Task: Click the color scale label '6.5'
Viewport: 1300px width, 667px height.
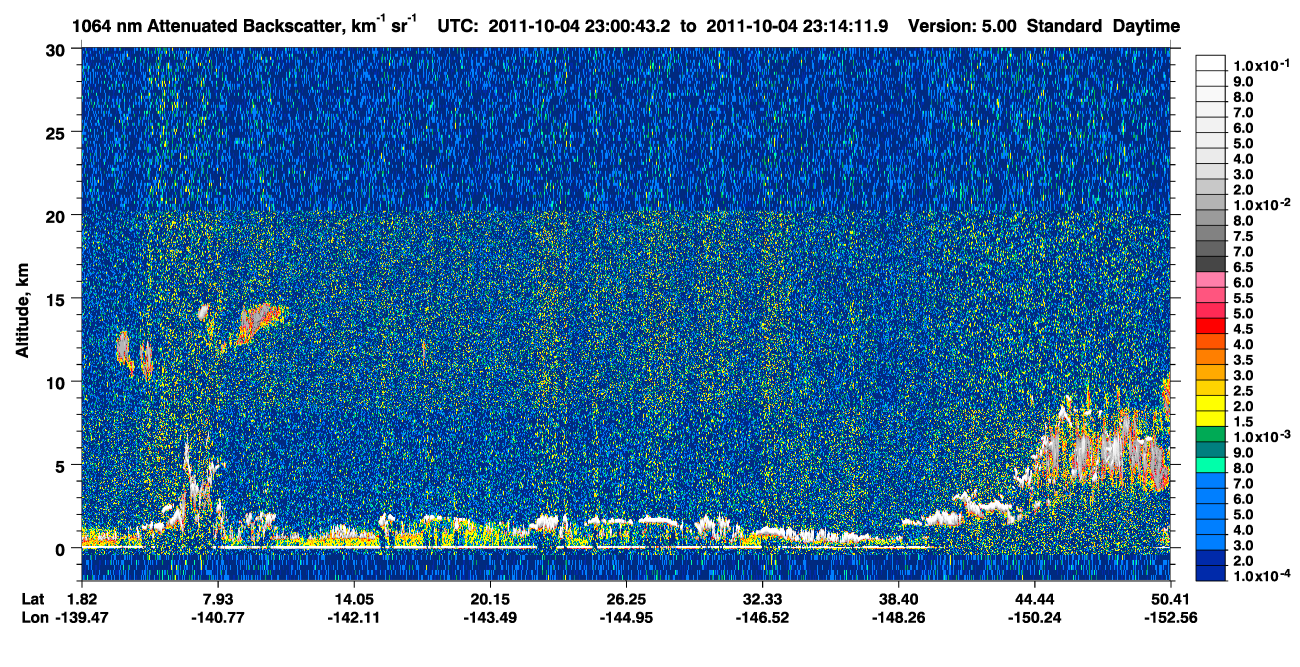Action: (1244, 268)
